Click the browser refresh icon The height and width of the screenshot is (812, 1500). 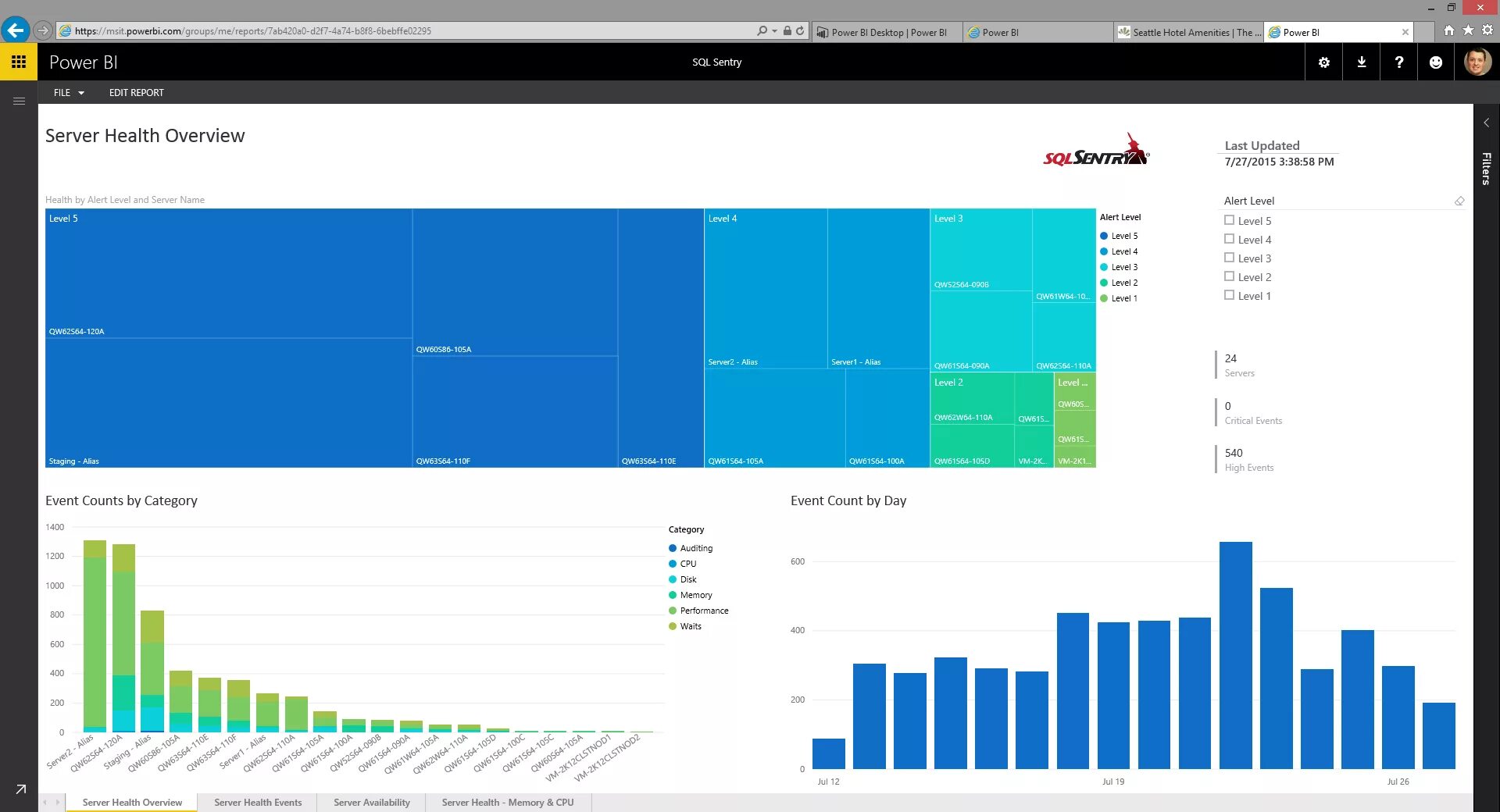click(800, 31)
